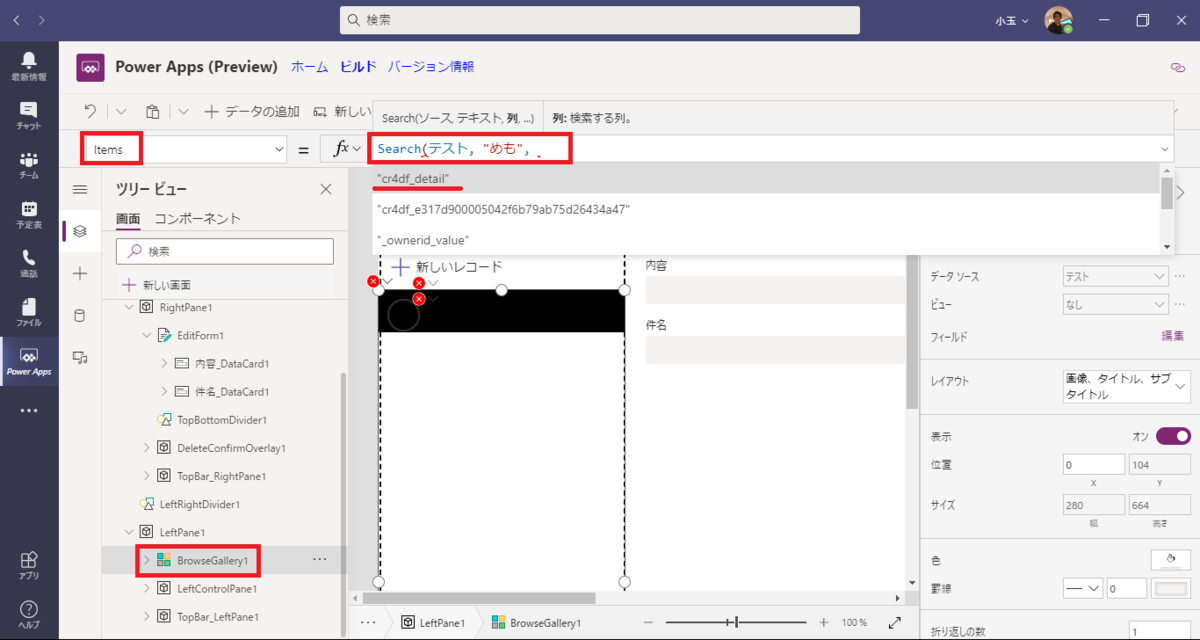The height and width of the screenshot is (640, 1200).
Task: Expand the formula bar chevron
Action: (x=1166, y=149)
